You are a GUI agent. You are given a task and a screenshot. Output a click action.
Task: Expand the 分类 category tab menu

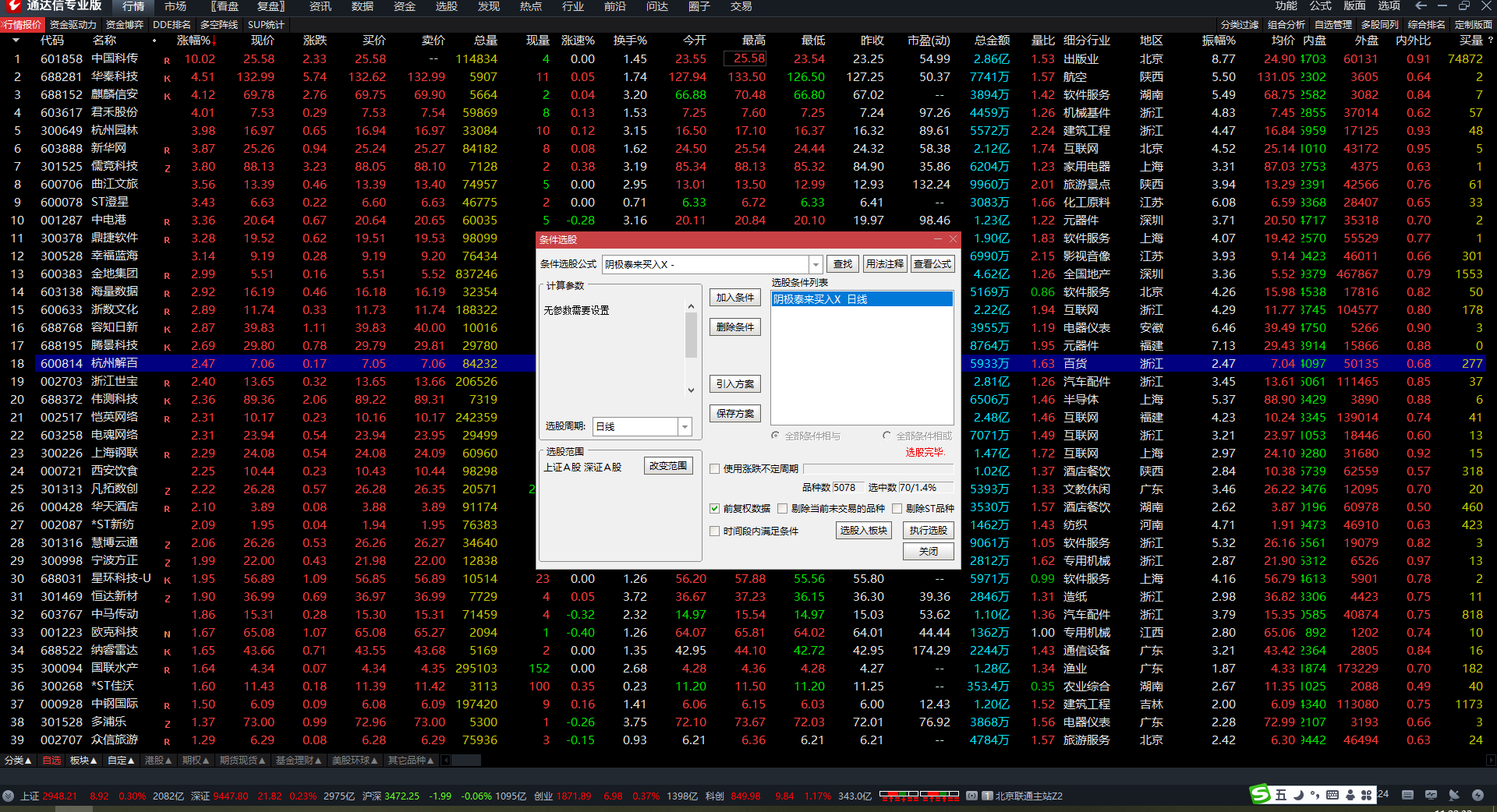click(18, 760)
